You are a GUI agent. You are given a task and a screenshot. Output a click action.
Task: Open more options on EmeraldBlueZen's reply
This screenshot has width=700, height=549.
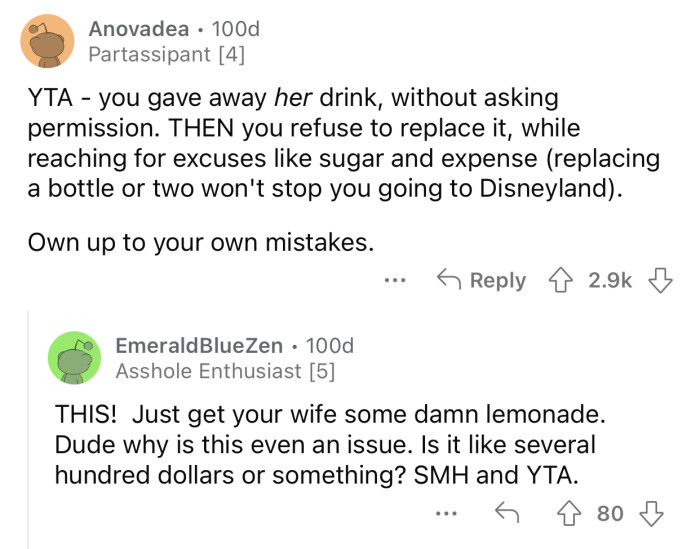tap(448, 514)
